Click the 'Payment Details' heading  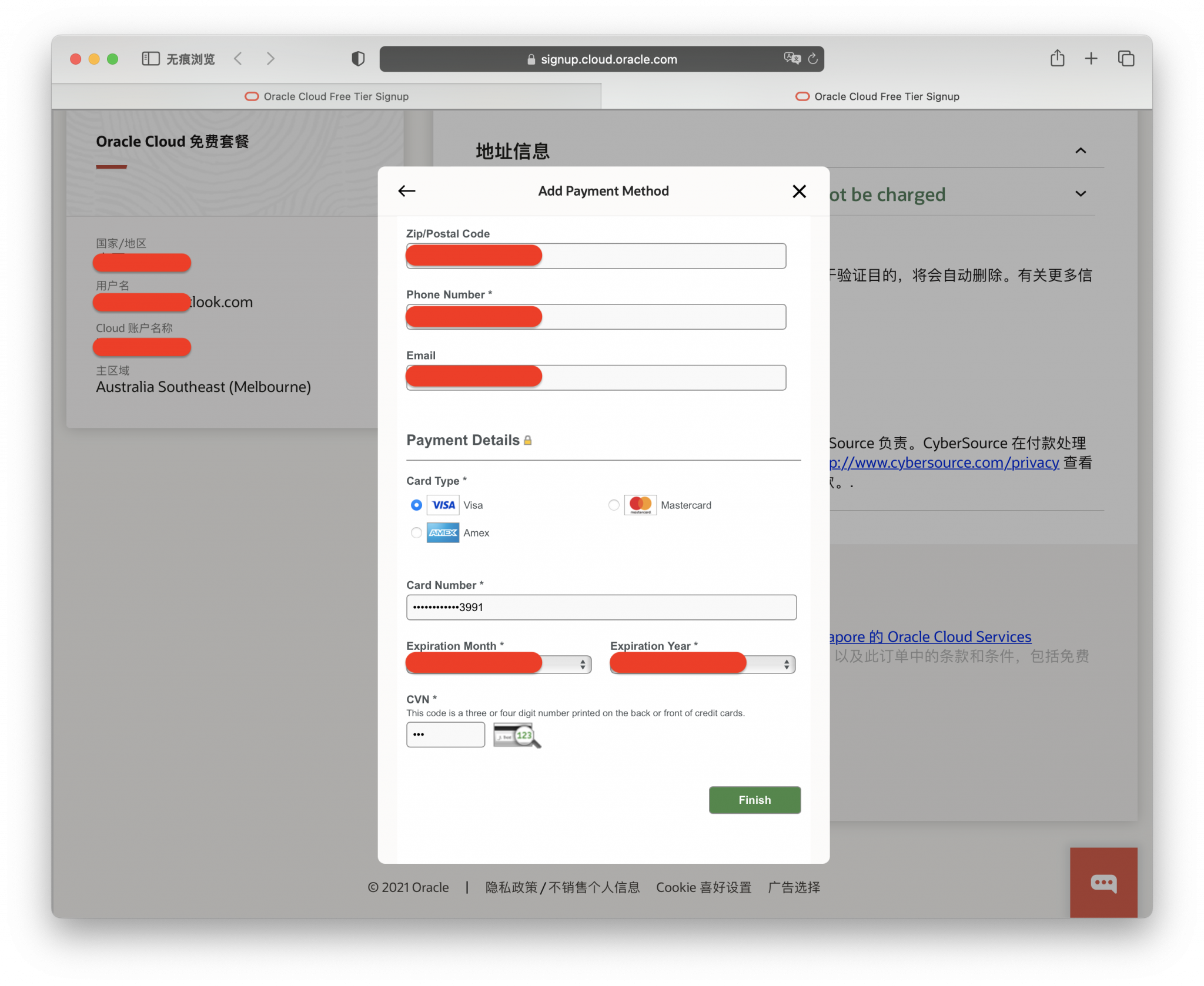point(463,440)
